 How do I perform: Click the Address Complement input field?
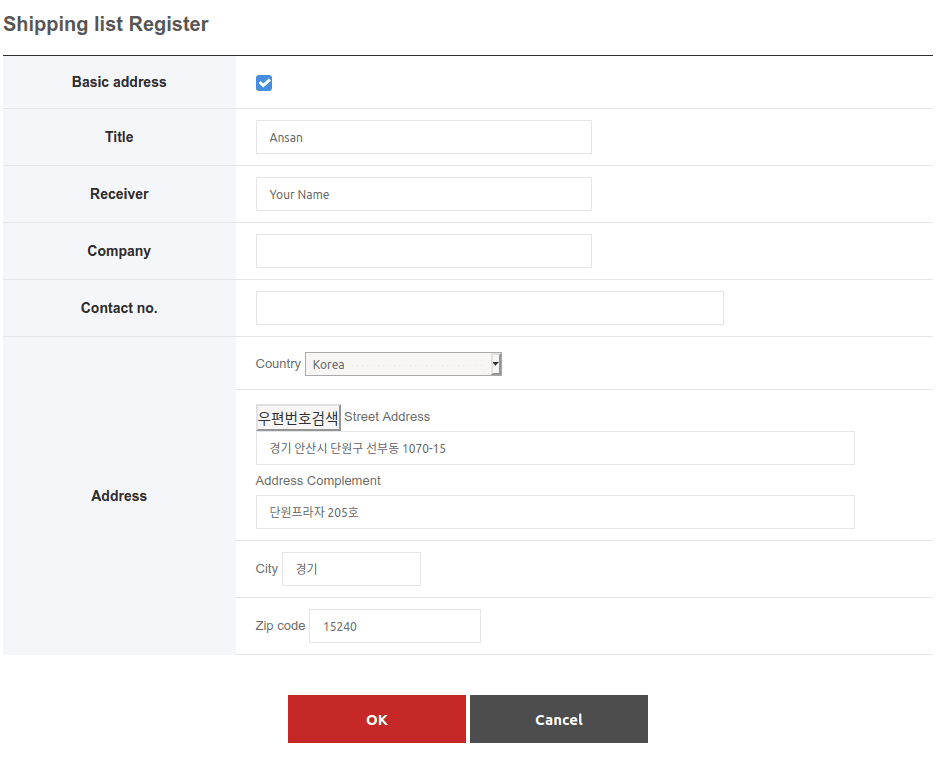point(555,512)
